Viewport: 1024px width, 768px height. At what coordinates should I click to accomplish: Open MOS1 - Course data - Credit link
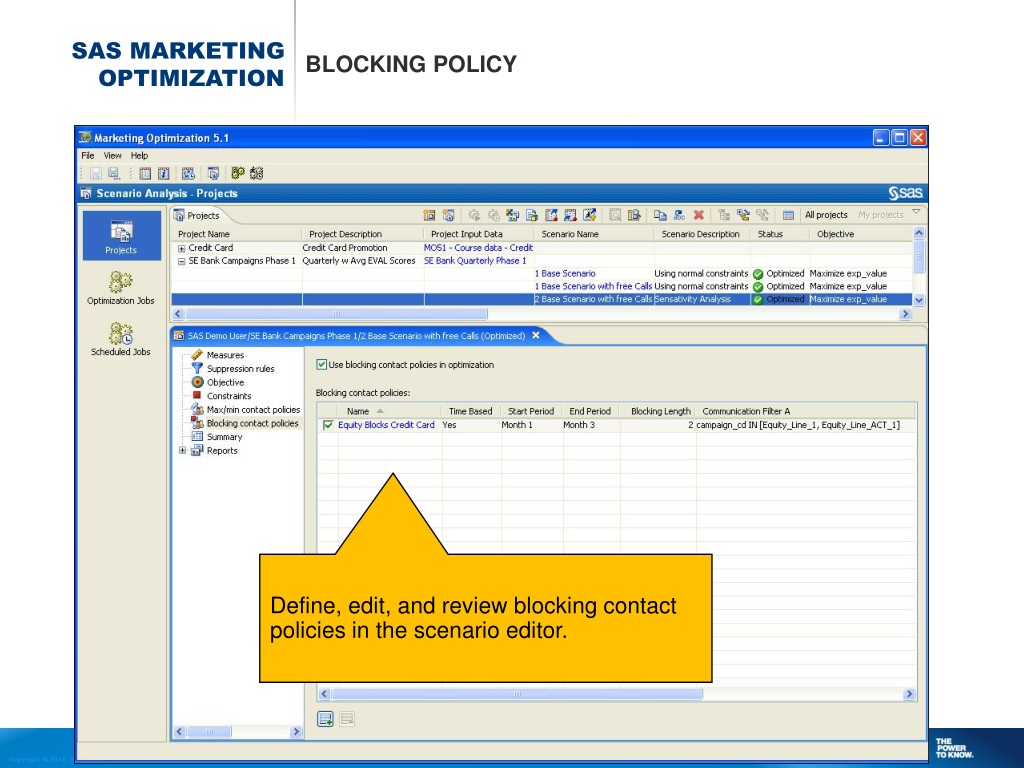[x=478, y=248]
